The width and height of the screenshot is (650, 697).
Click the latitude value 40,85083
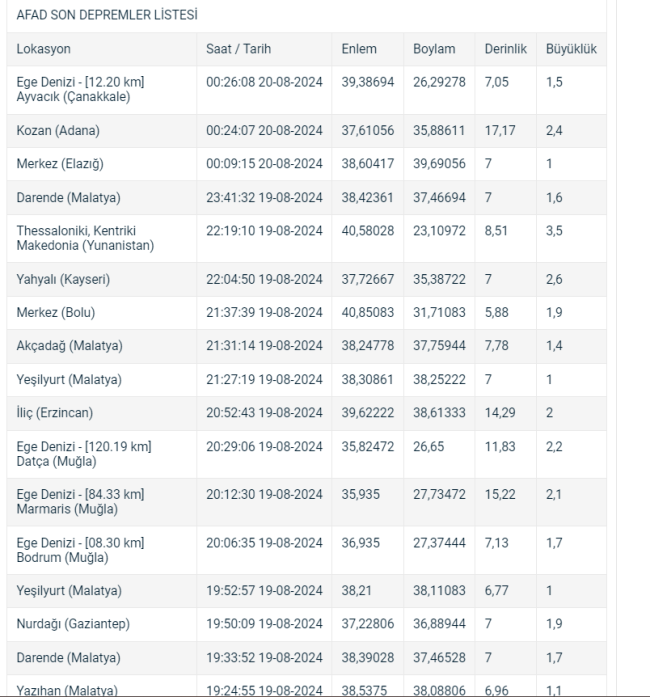368,313
